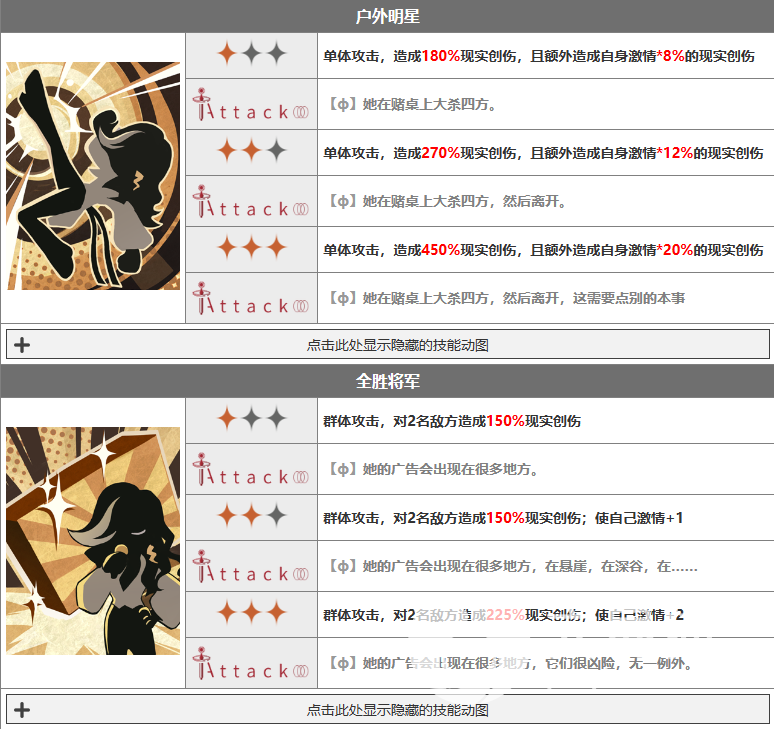Select the two-star icon in the 激情+1 row
The image size is (774, 729).
tap(251, 517)
